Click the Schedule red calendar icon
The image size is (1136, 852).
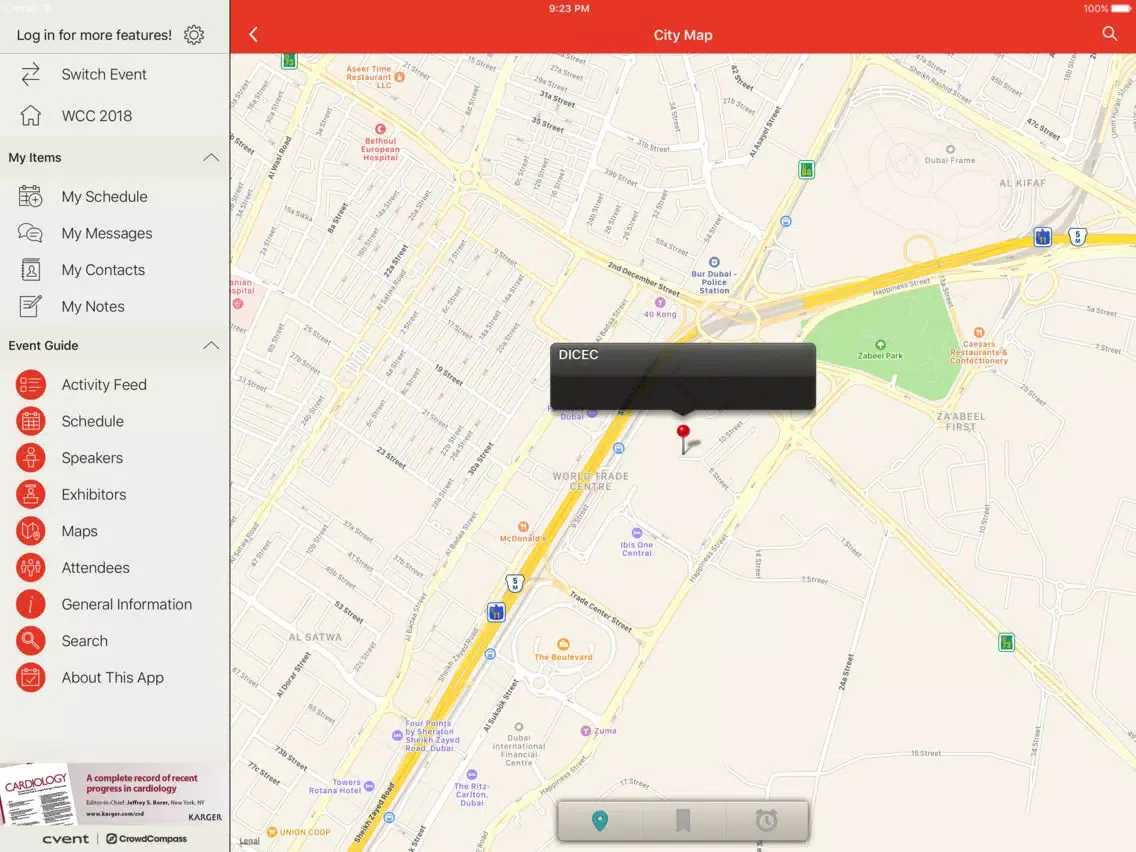coord(30,422)
